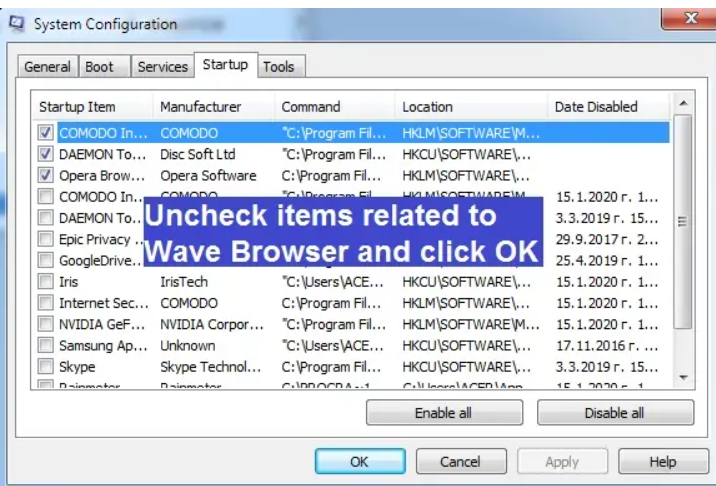
Task: Select the 'Opera Brow...' startup item name
Action: click(102, 176)
